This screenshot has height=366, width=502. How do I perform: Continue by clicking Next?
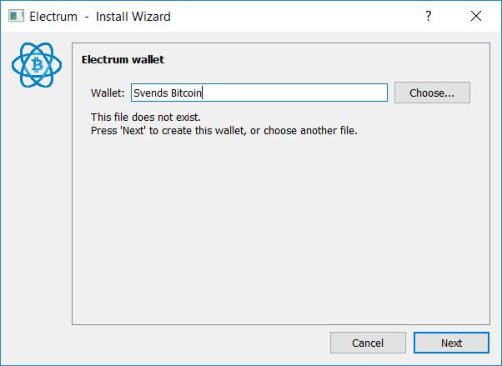point(451,343)
